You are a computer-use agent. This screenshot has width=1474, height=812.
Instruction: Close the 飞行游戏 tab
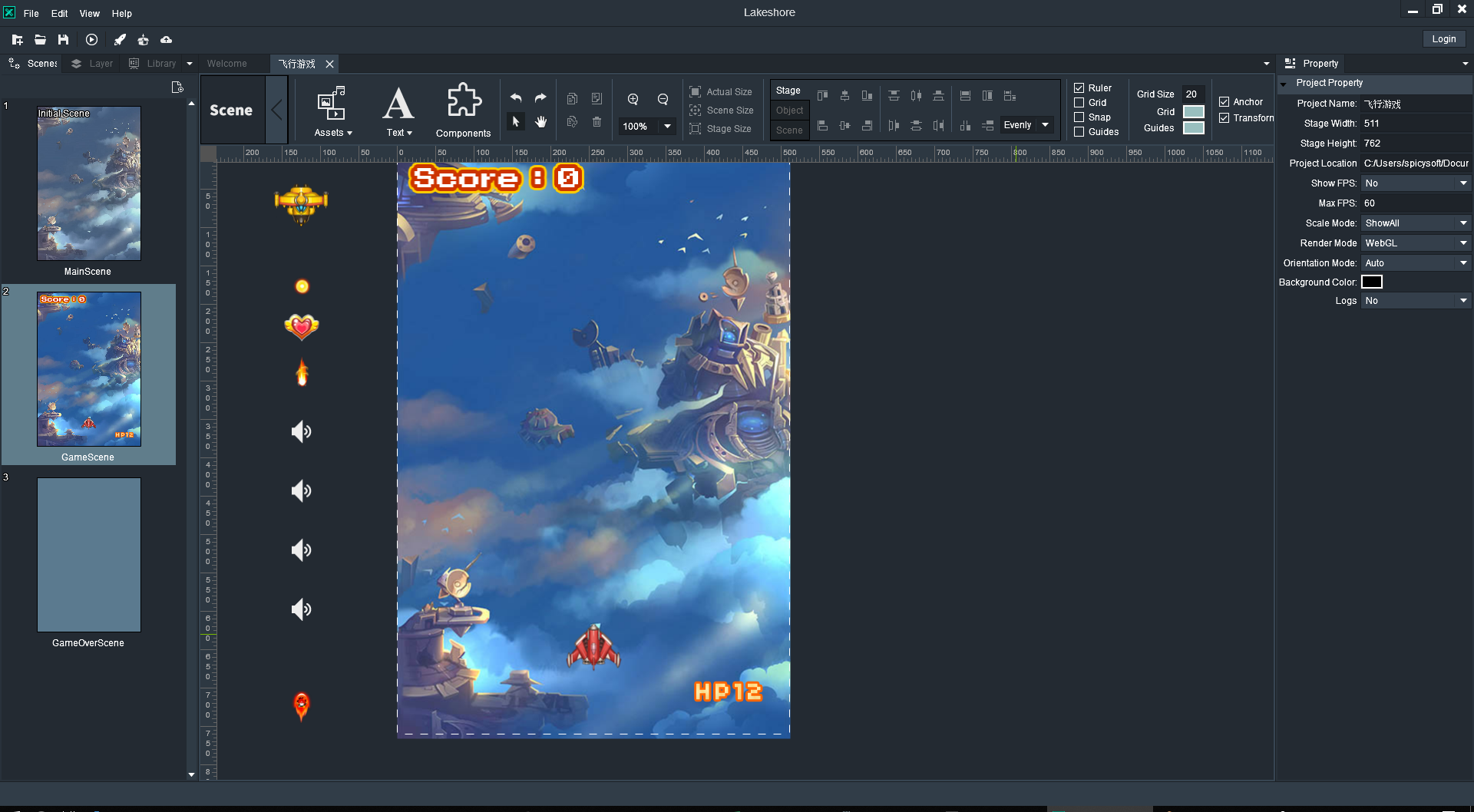click(329, 64)
